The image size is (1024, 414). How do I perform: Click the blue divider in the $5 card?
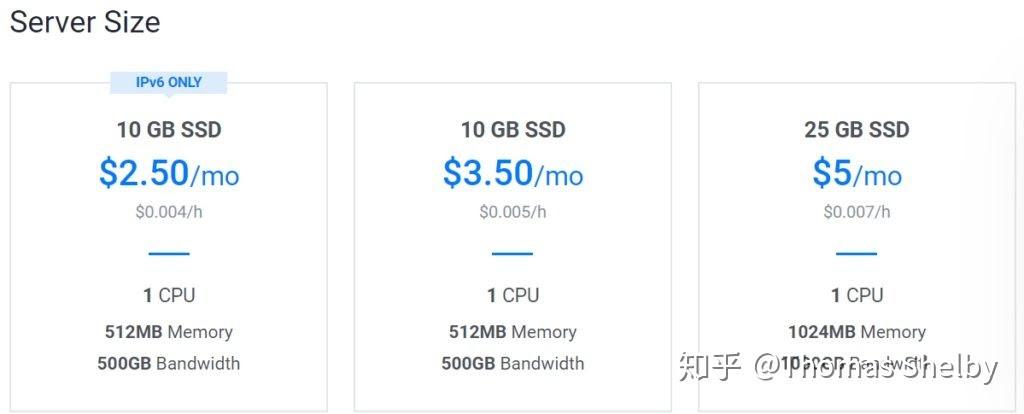(x=857, y=253)
